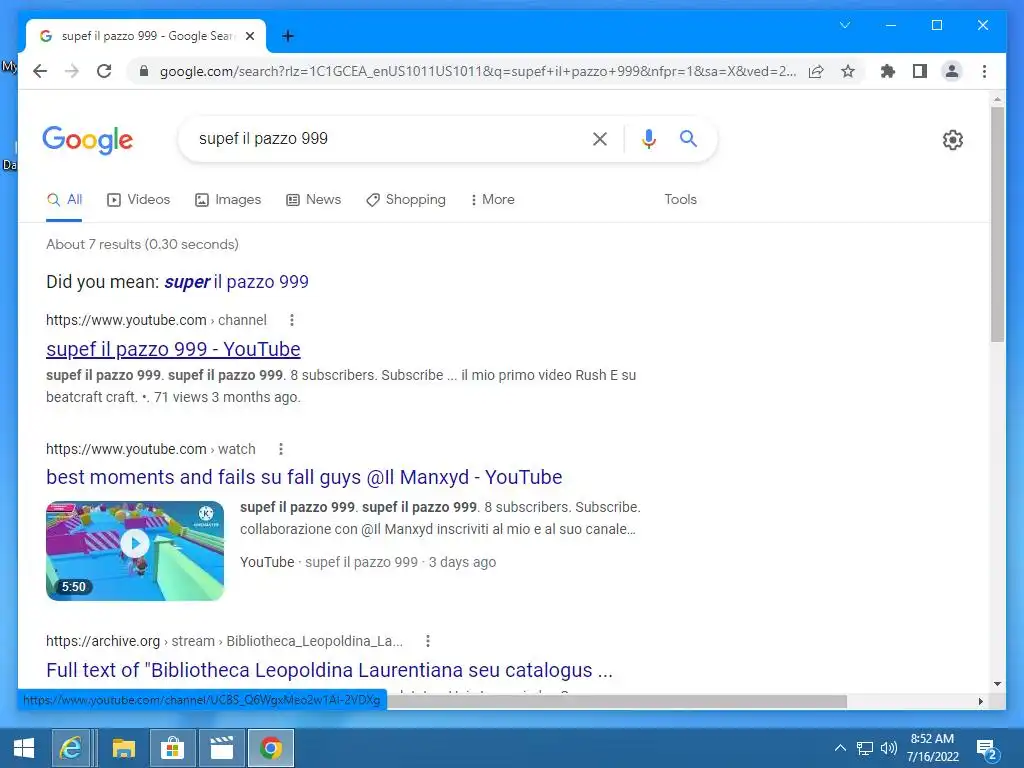Viewport: 1024px width, 768px height.
Task: Play the fall guys video thumbnail
Action: [x=135, y=551]
